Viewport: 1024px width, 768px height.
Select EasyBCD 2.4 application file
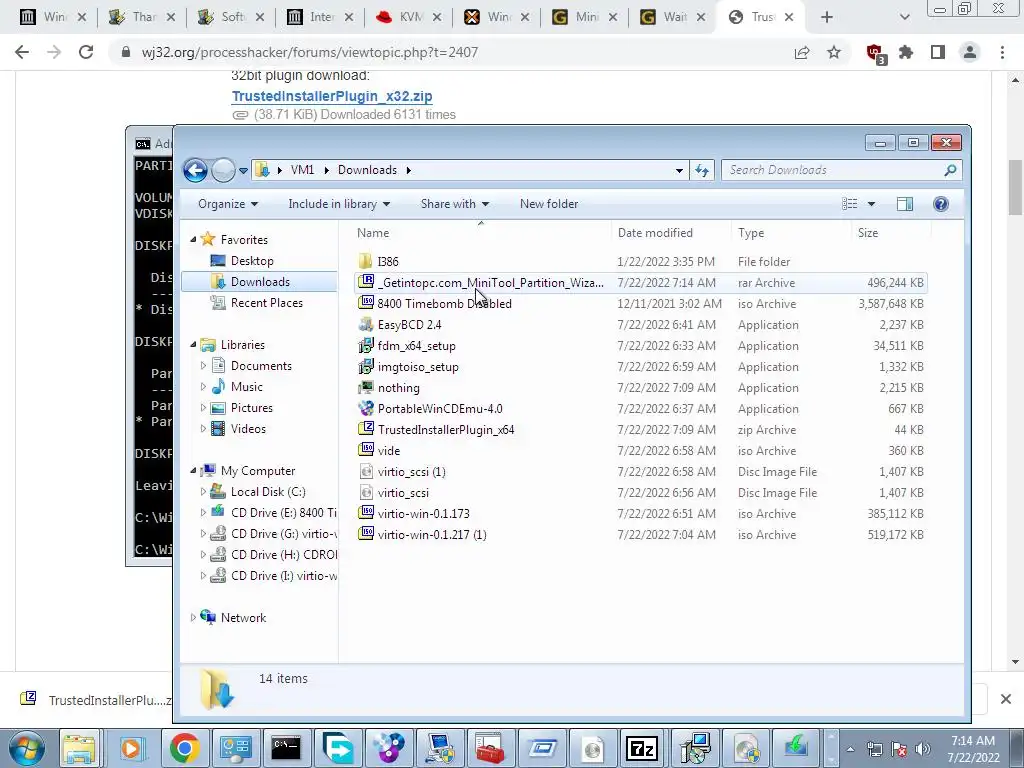(409, 325)
